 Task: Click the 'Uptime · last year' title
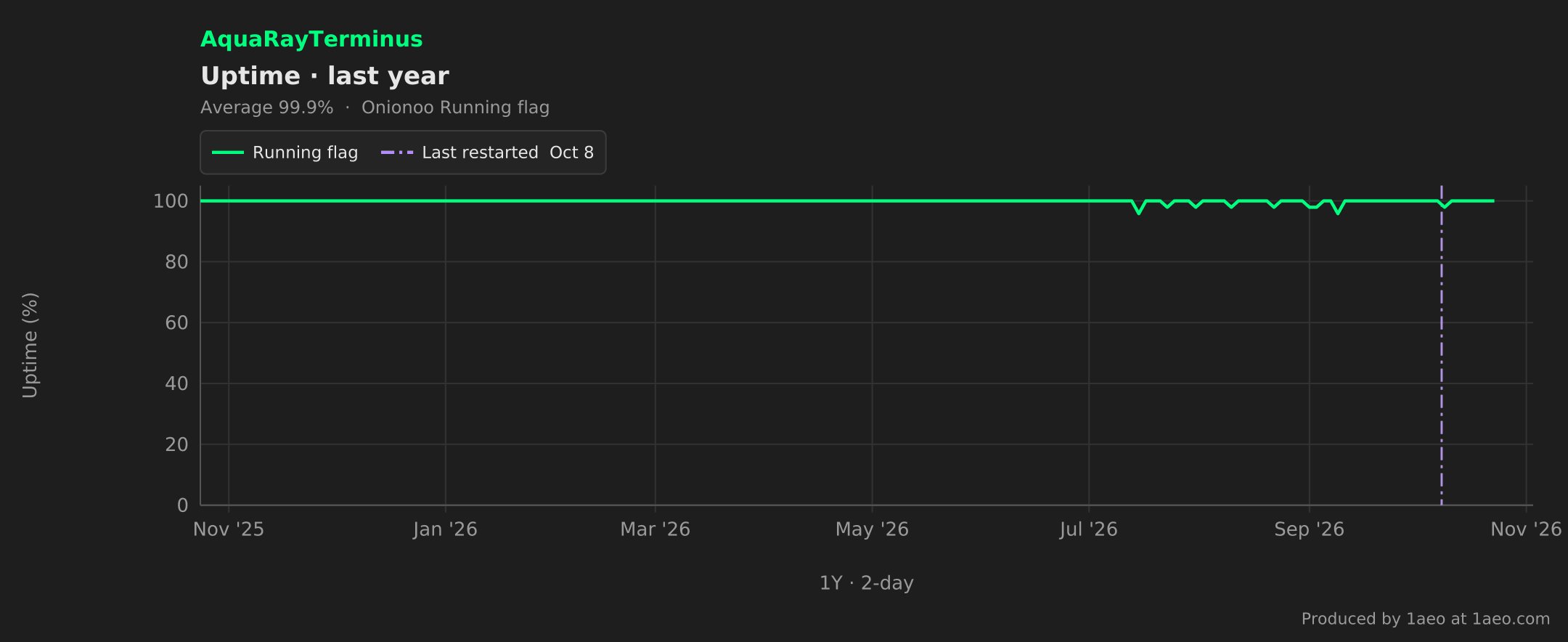tap(324, 76)
